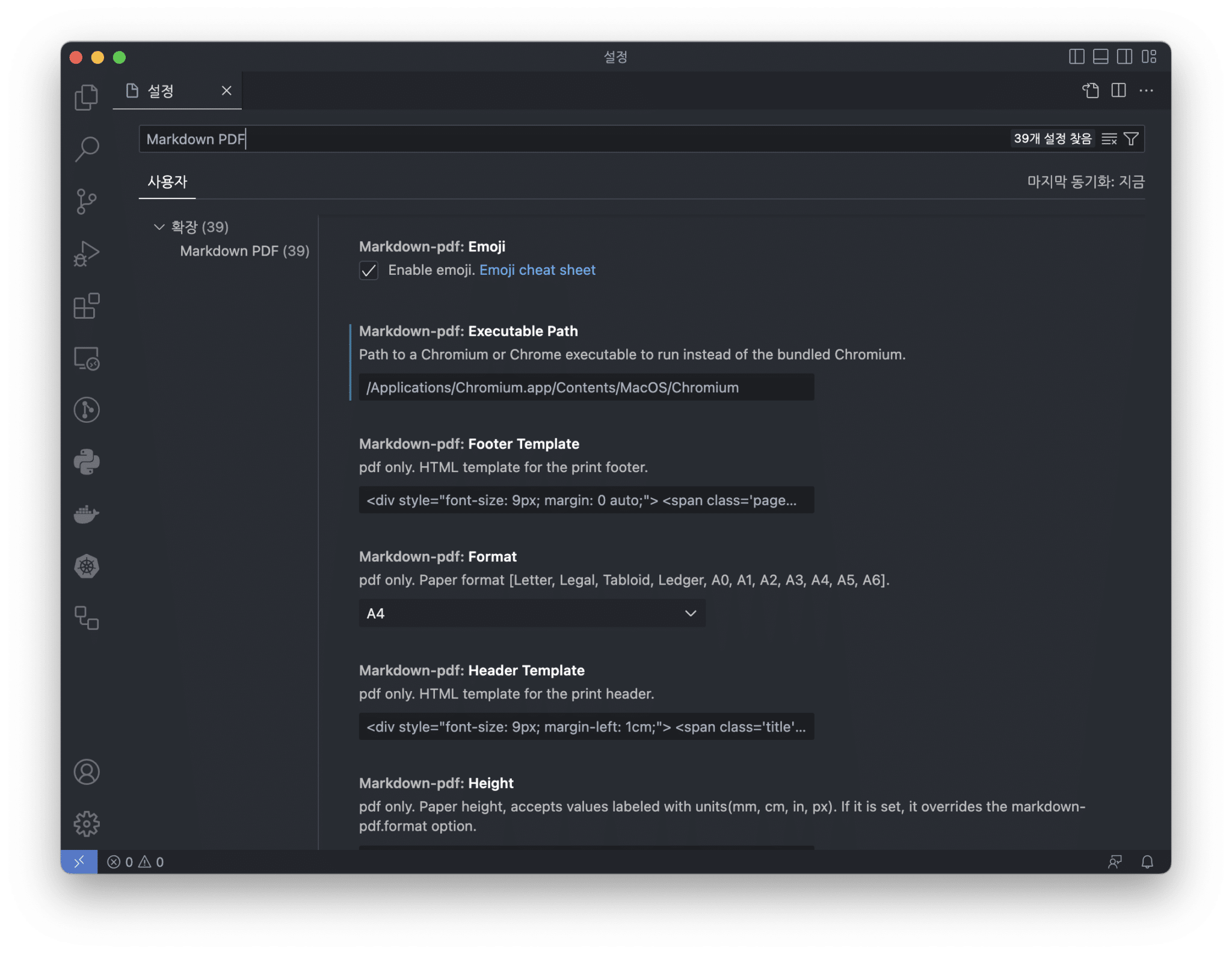1232x954 pixels.
Task: Switch to the 설정 editor tab
Action: click(x=161, y=91)
